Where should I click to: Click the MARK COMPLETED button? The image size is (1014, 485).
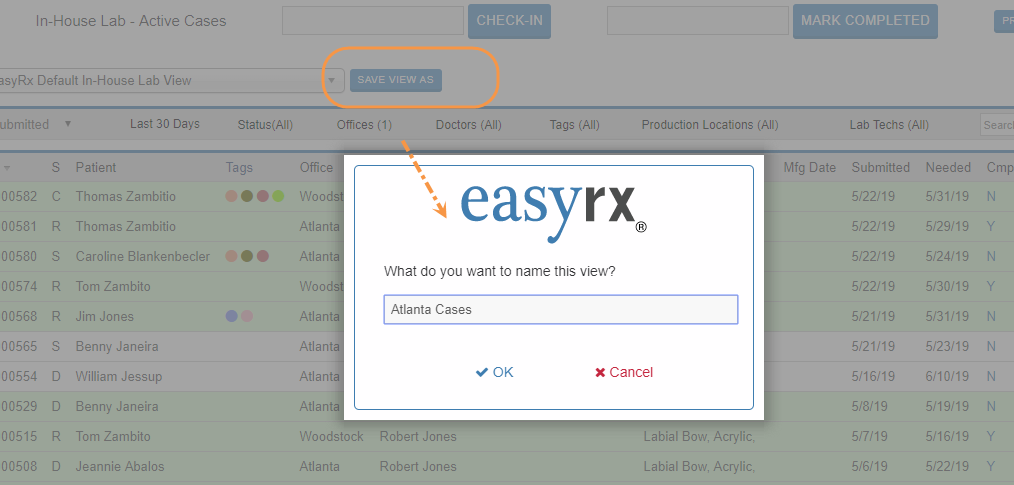(865, 21)
